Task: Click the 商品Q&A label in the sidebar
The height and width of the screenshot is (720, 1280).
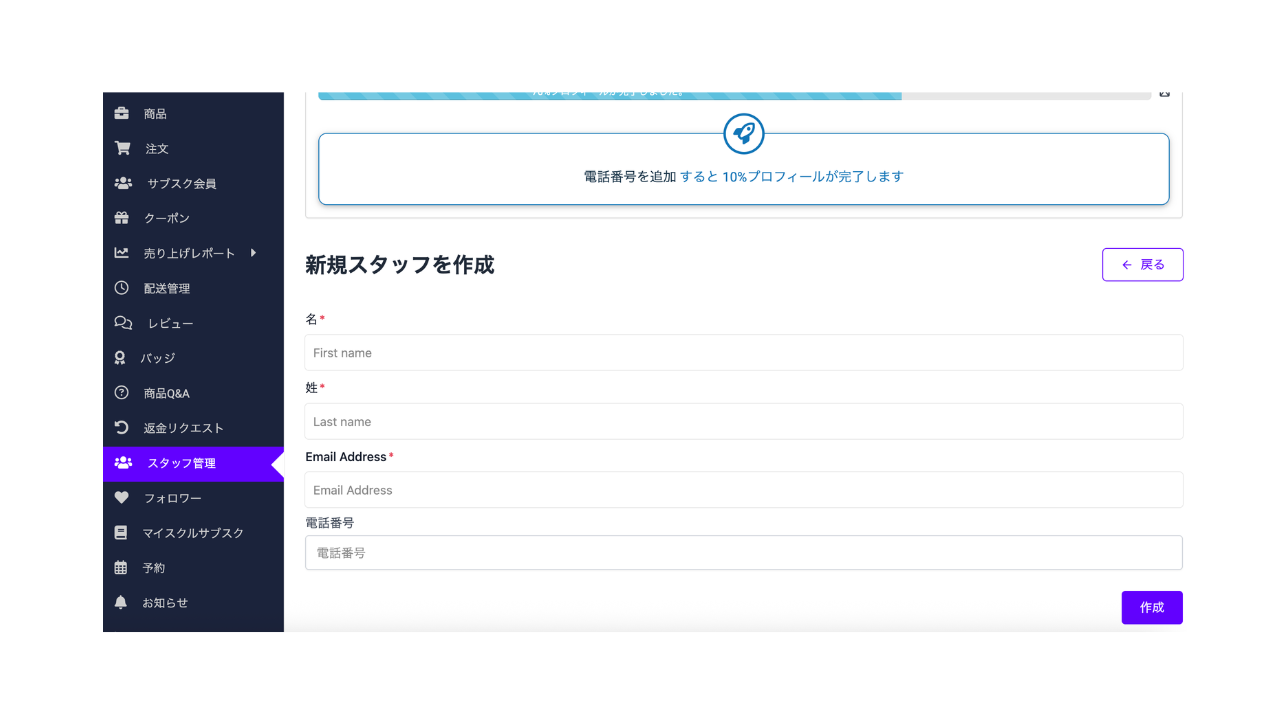Action: pos(166,393)
